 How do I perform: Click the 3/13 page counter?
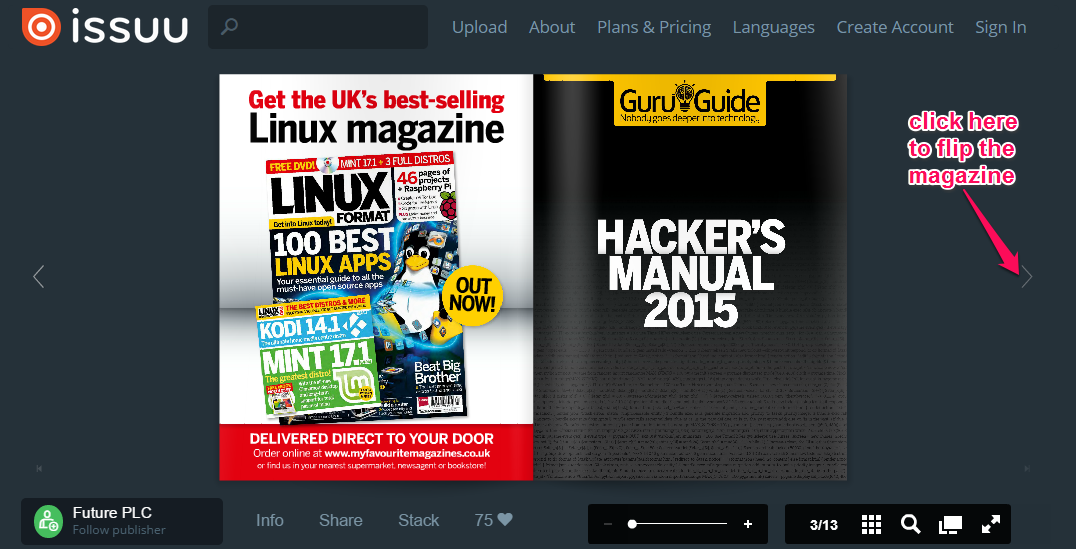point(823,525)
